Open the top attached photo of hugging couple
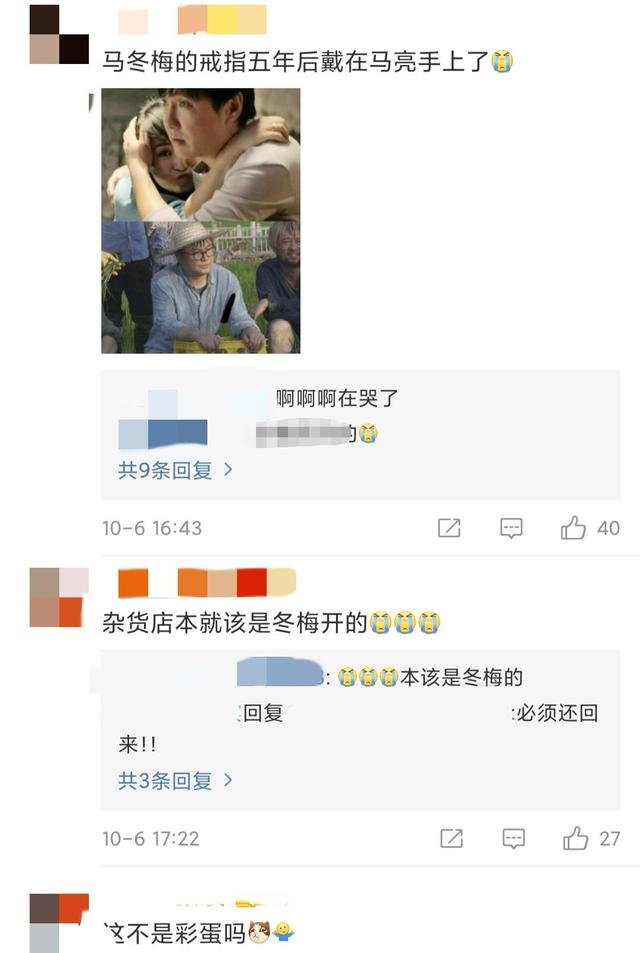This screenshot has width=640, height=953. coord(201,154)
